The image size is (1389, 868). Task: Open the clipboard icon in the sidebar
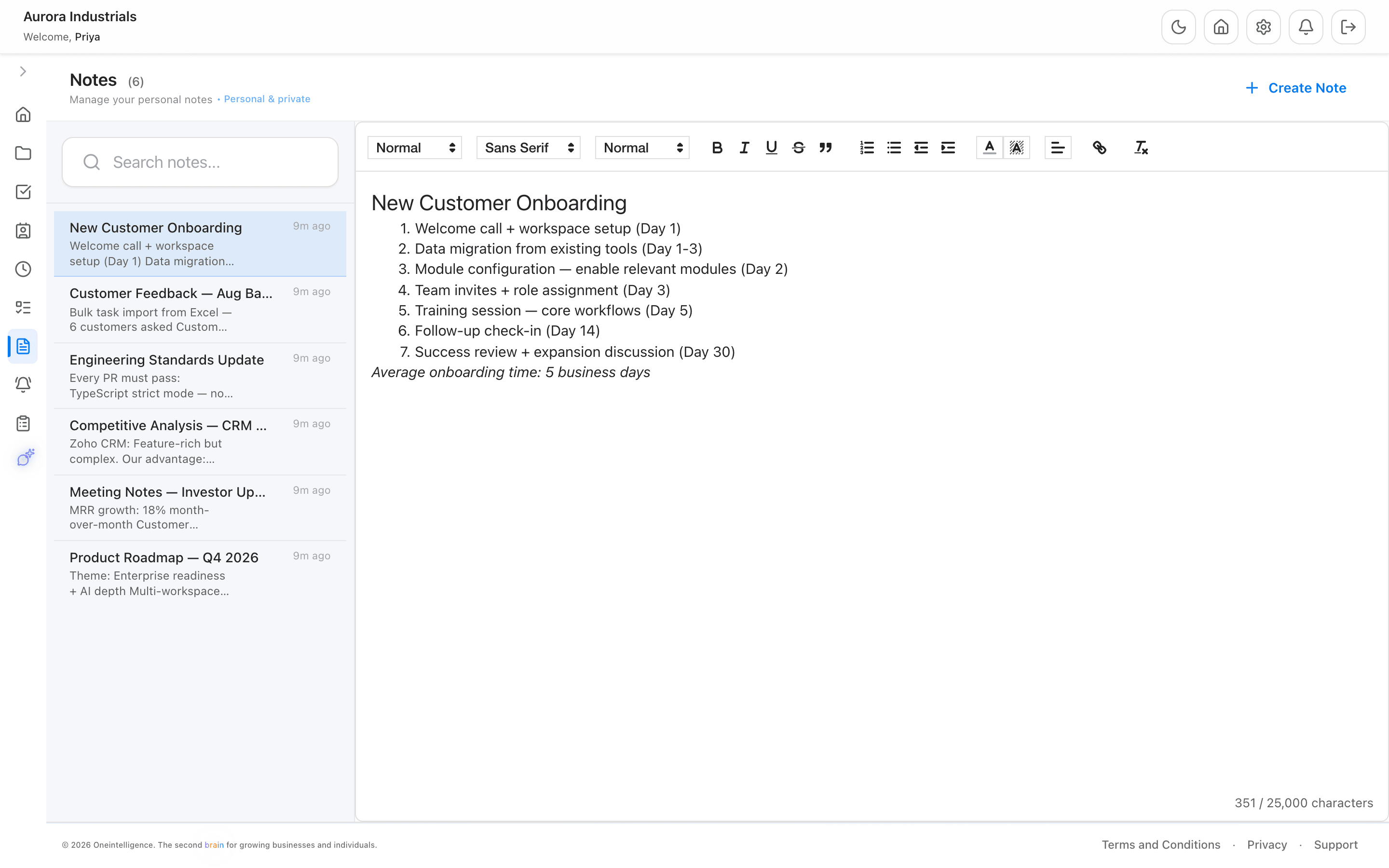[23, 424]
